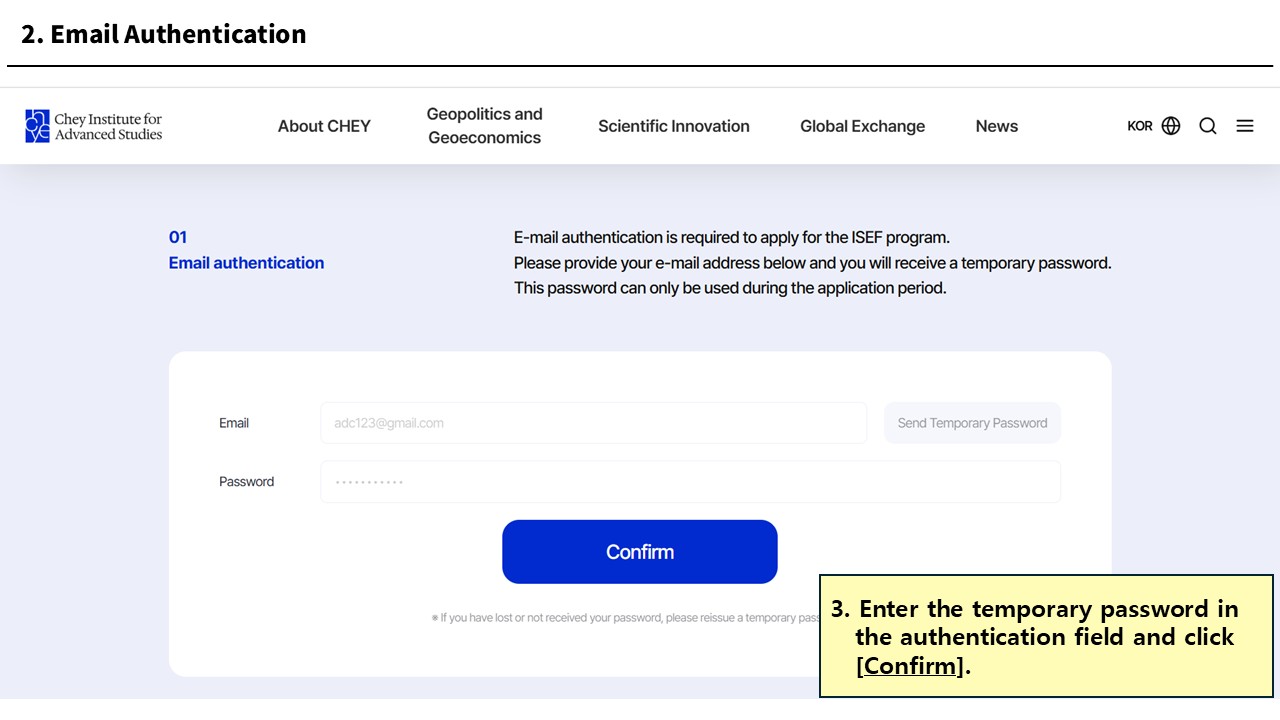Screen dimensions: 1280x720
Task: Click the Email address input field
Action: pyautogui.click(x=593, y=423)
